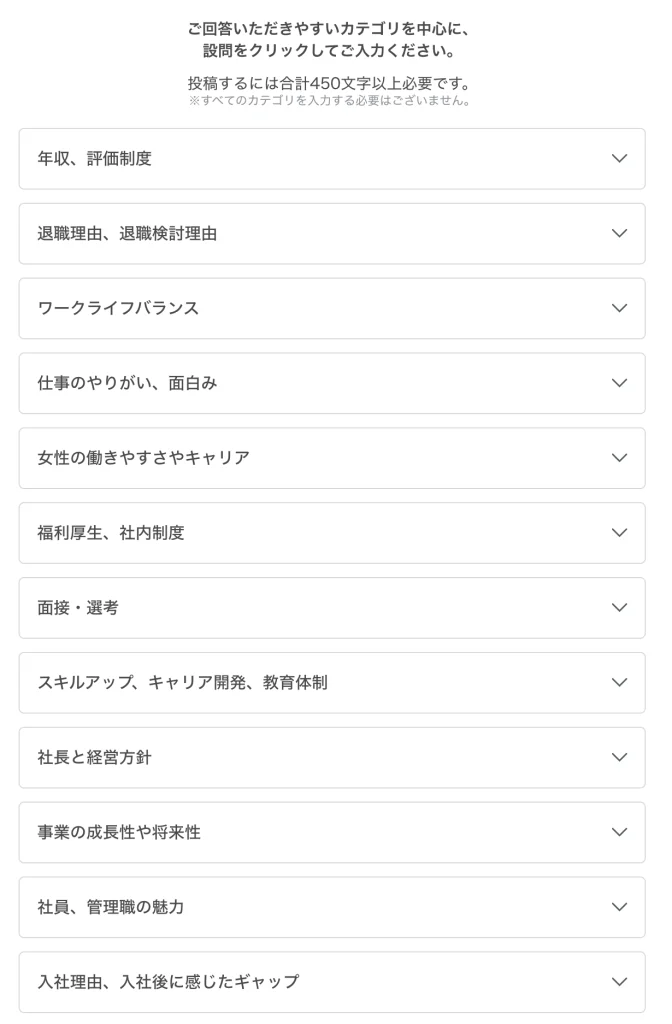Click the arrow on 社長と経営方針 row
Viewport: 672px width, 1024px height.
click(618, 758)
